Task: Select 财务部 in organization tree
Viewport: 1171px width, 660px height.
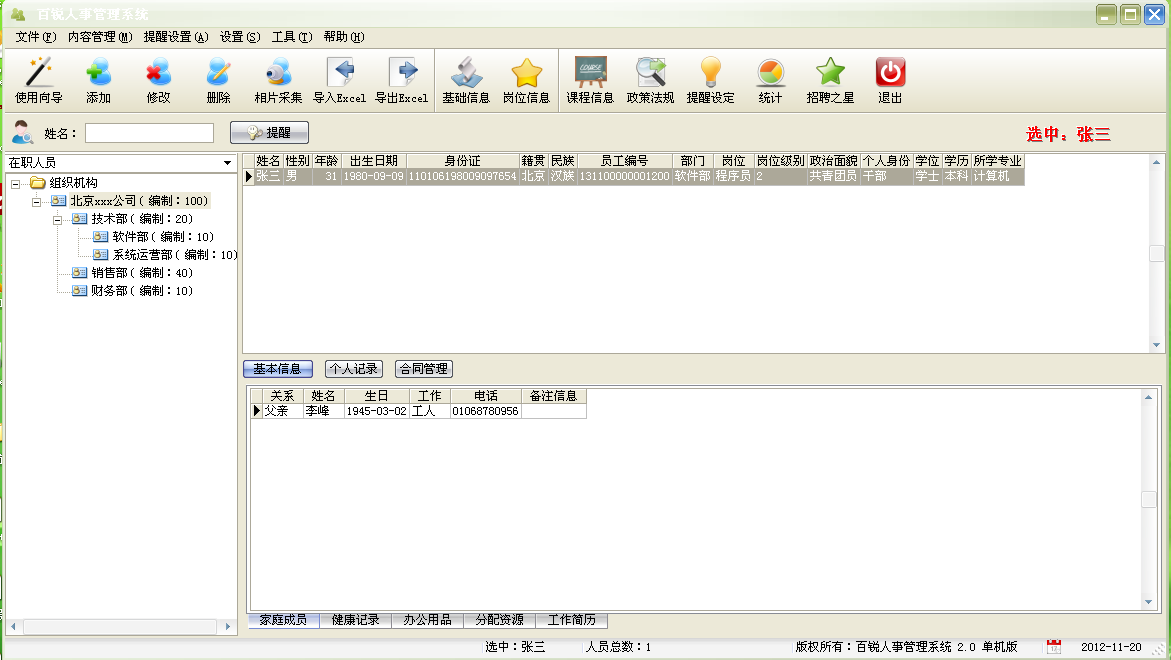Action: [142, 290]
